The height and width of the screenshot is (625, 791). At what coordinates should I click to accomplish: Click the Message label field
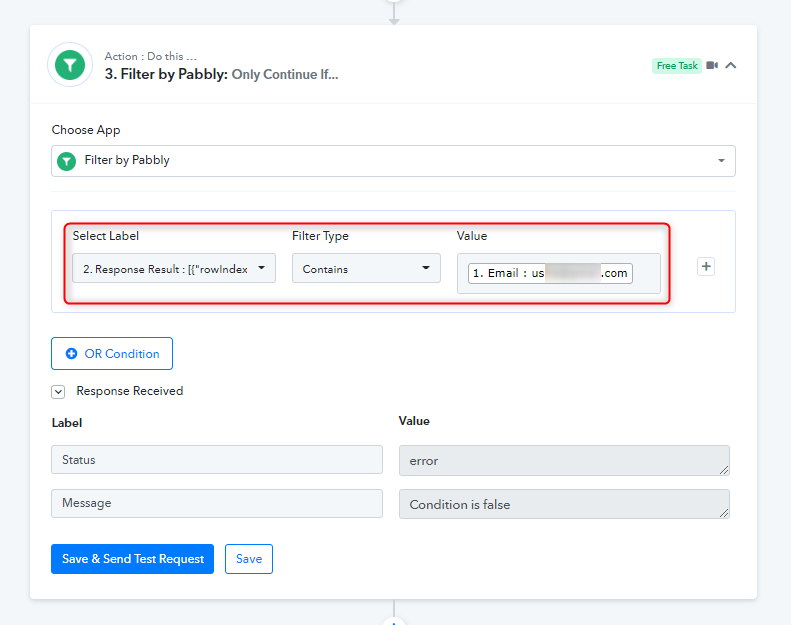point(217,503)
